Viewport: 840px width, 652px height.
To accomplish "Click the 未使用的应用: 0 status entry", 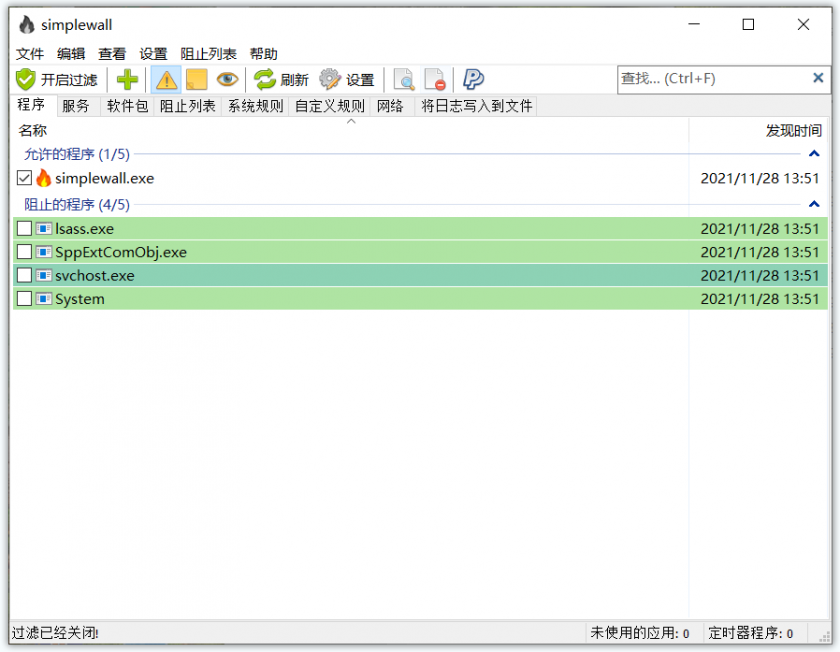I will [x=640, y=633].
